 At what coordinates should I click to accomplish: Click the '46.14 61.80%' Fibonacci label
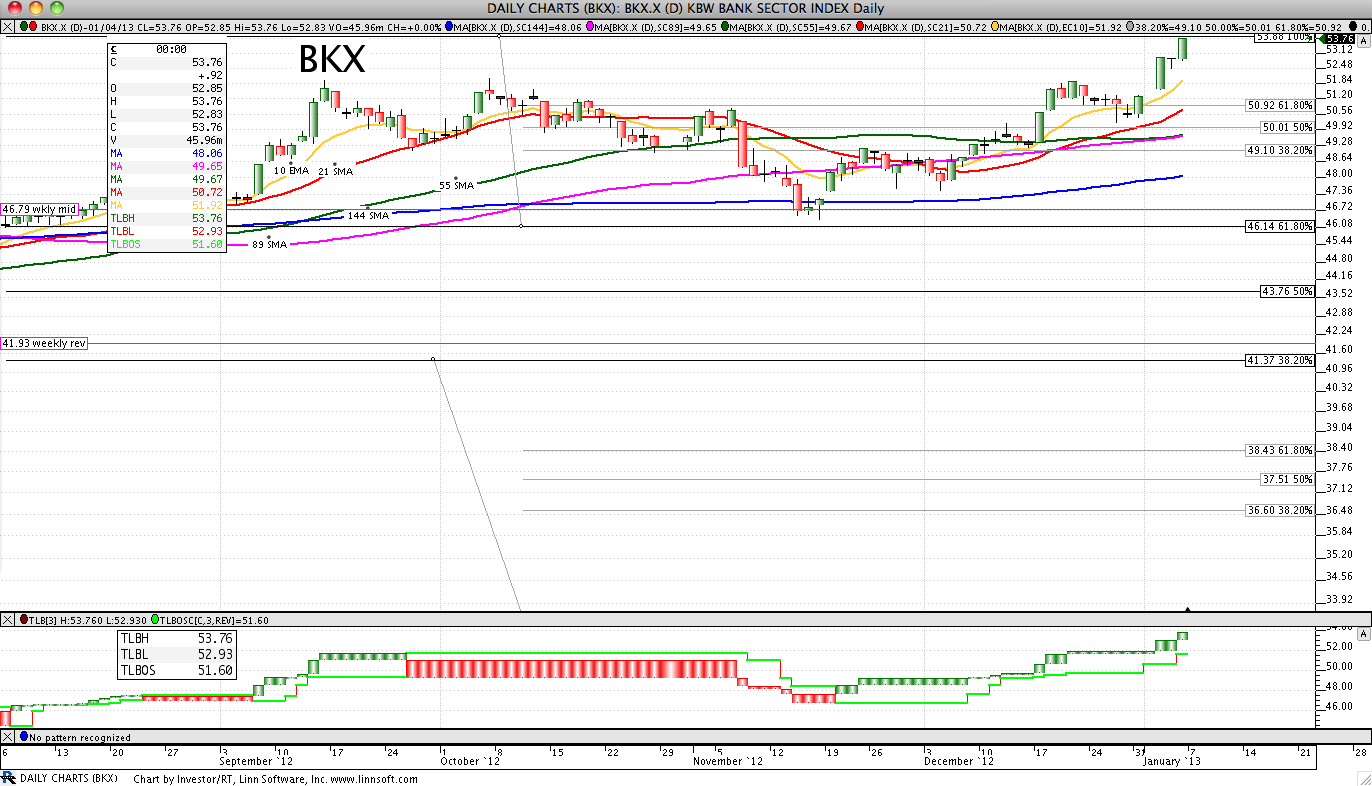tap(1280, 227)
